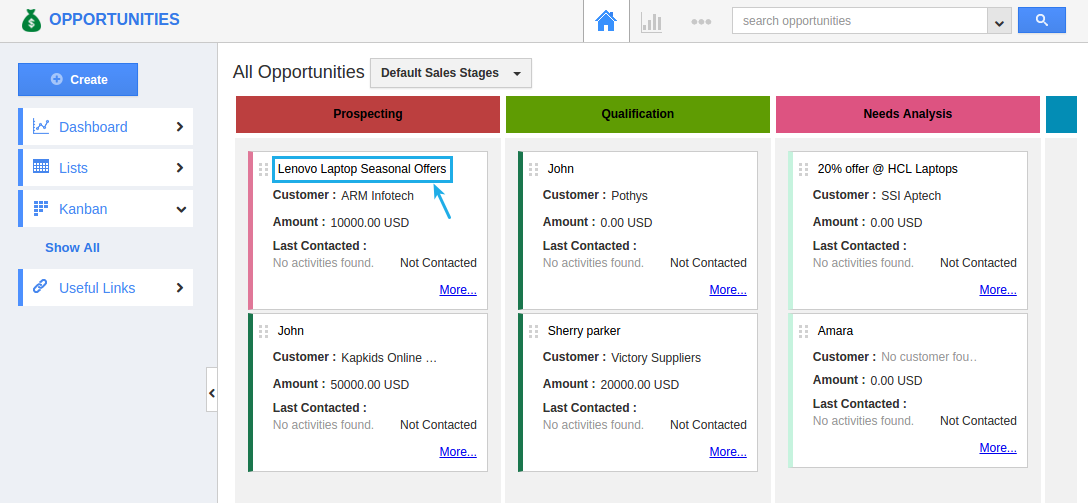This screenshot has height=503, width=1088.
Task: Click the Opportunities money bag icon
Action: (x=31, y=20)
